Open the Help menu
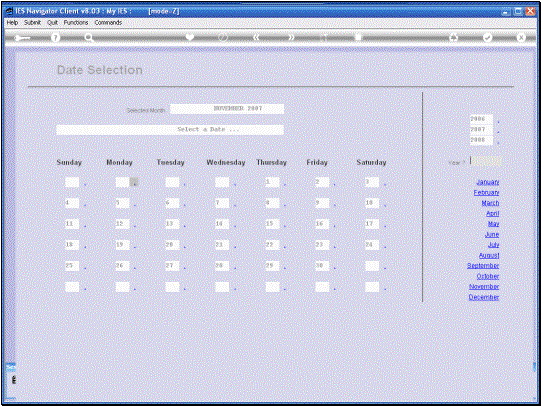 12,22
